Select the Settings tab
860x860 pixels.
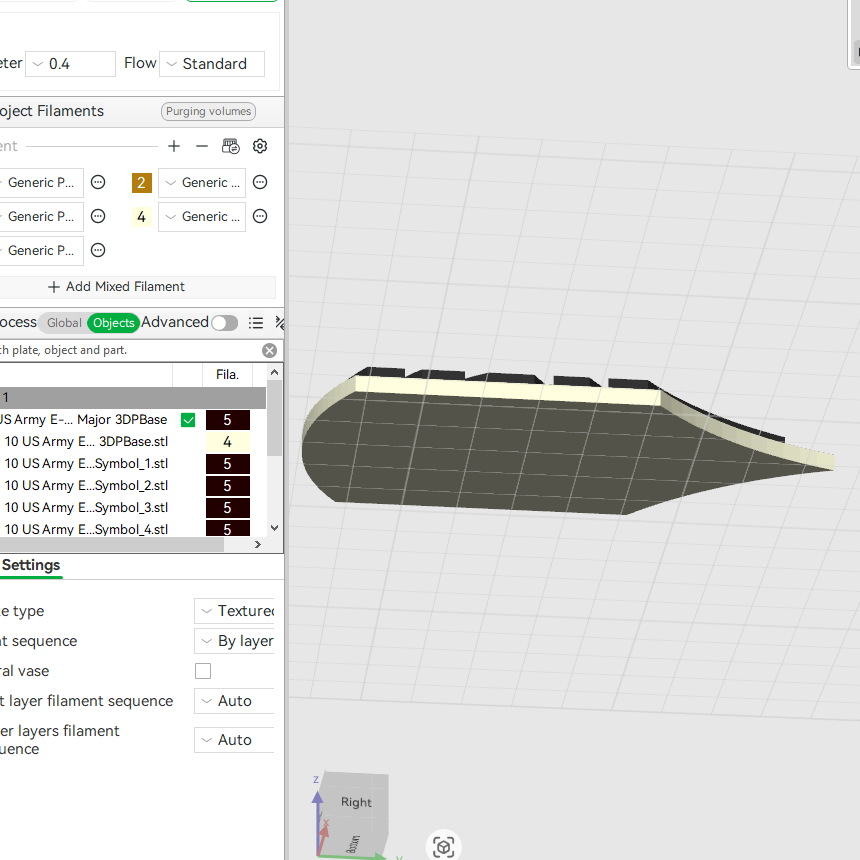tap(31, 565)
